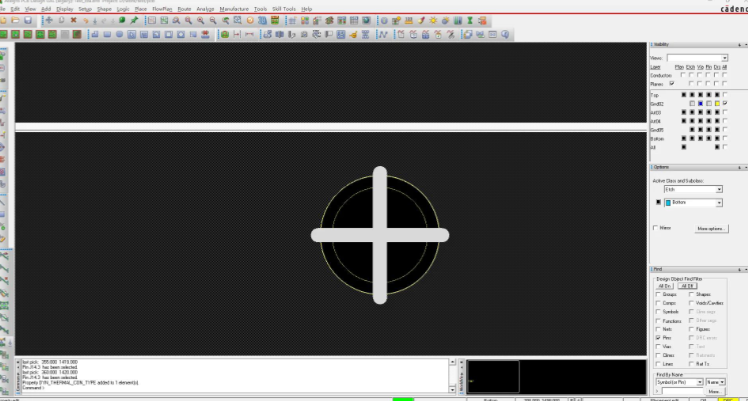Toggle the Pins checkbox in Find panel
The height and width of the screenshot is (401, 748).
pyautogui.click(x=657, y=338)
